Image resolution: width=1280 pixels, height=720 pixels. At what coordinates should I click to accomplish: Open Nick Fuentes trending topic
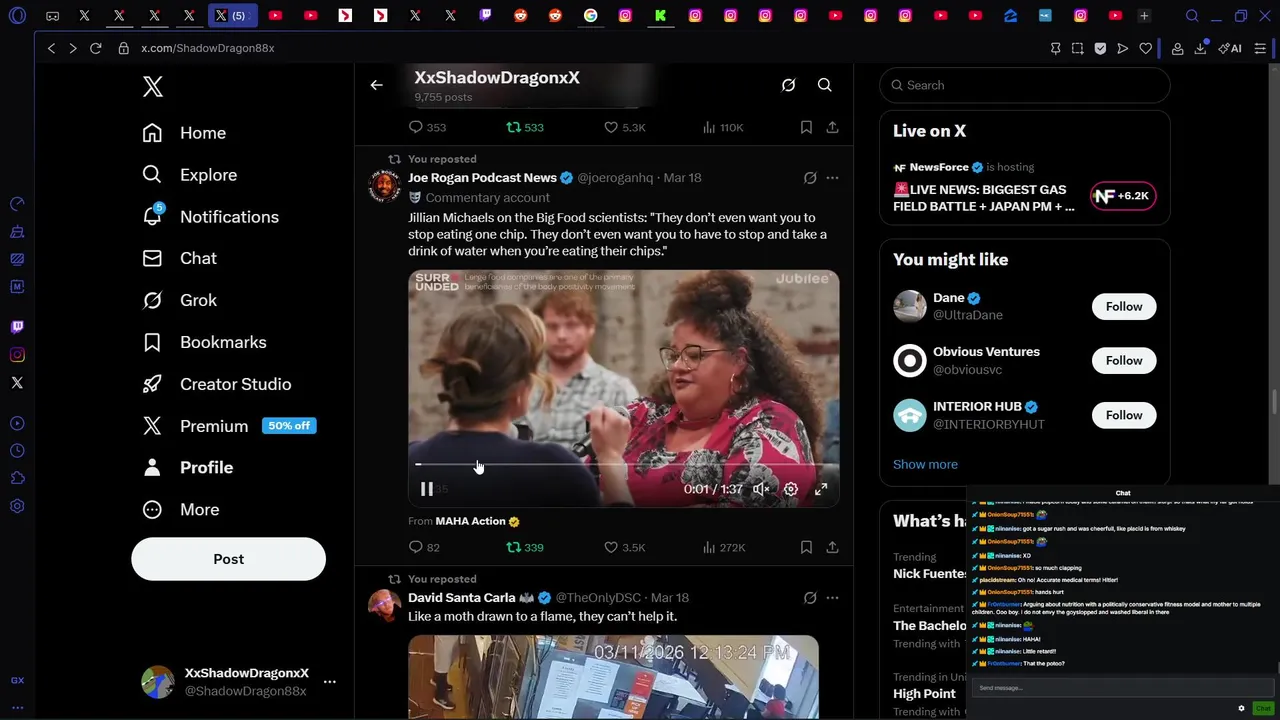coord(929,573)
